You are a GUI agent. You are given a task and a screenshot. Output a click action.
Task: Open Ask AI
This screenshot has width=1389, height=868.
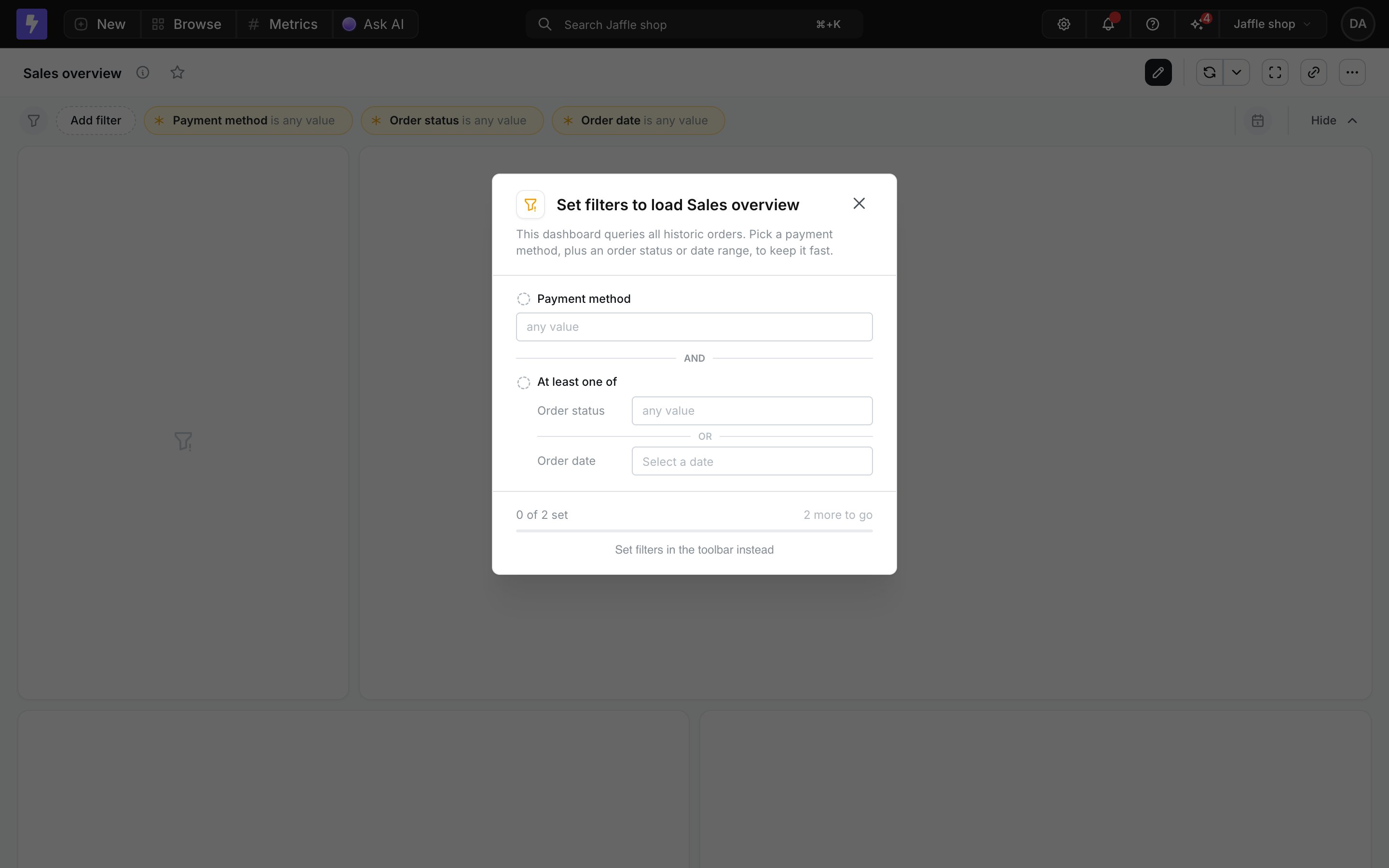point(375,24)
